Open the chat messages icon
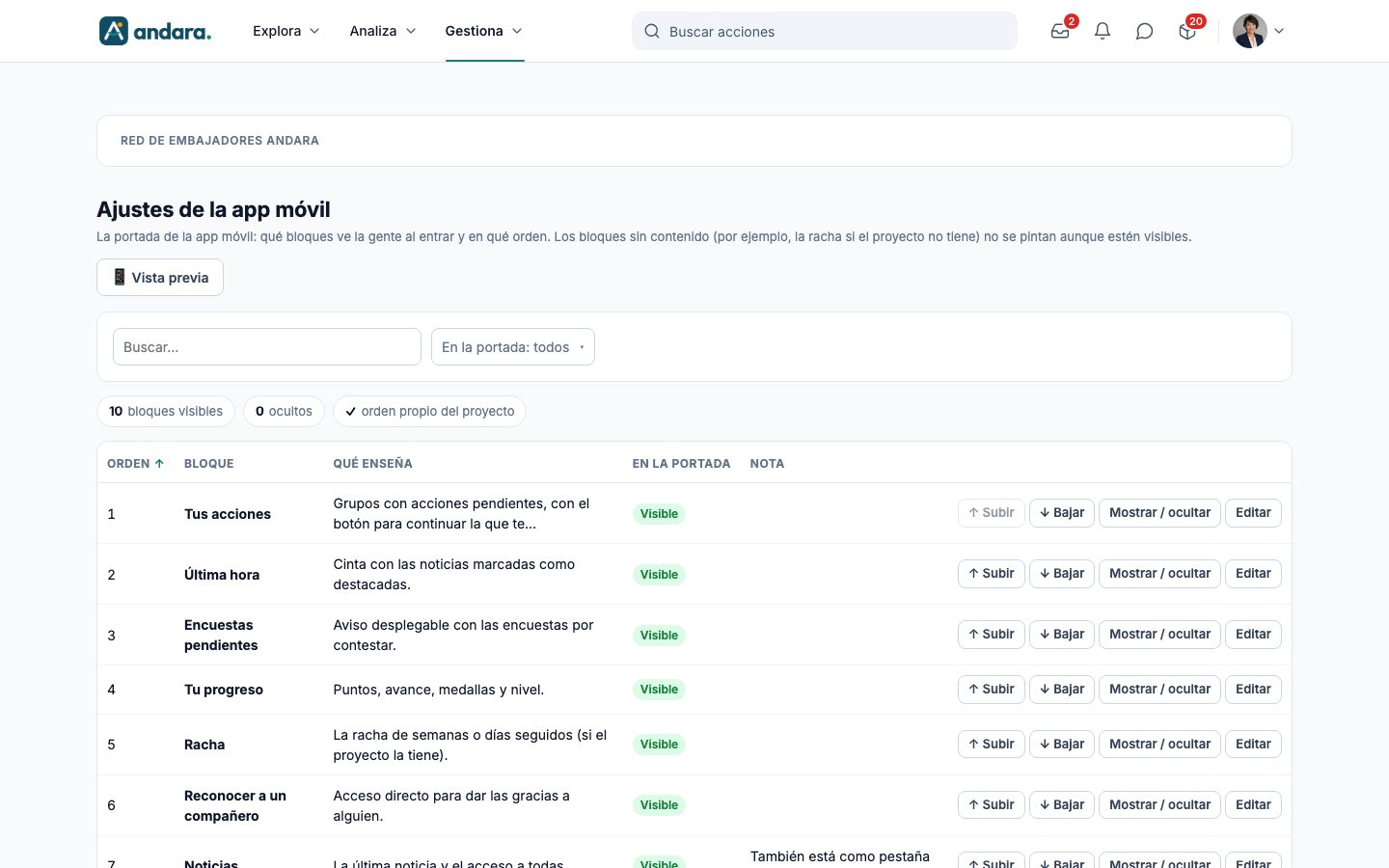The height and width of the screenshot is (868, 1389). point(1145,31)
